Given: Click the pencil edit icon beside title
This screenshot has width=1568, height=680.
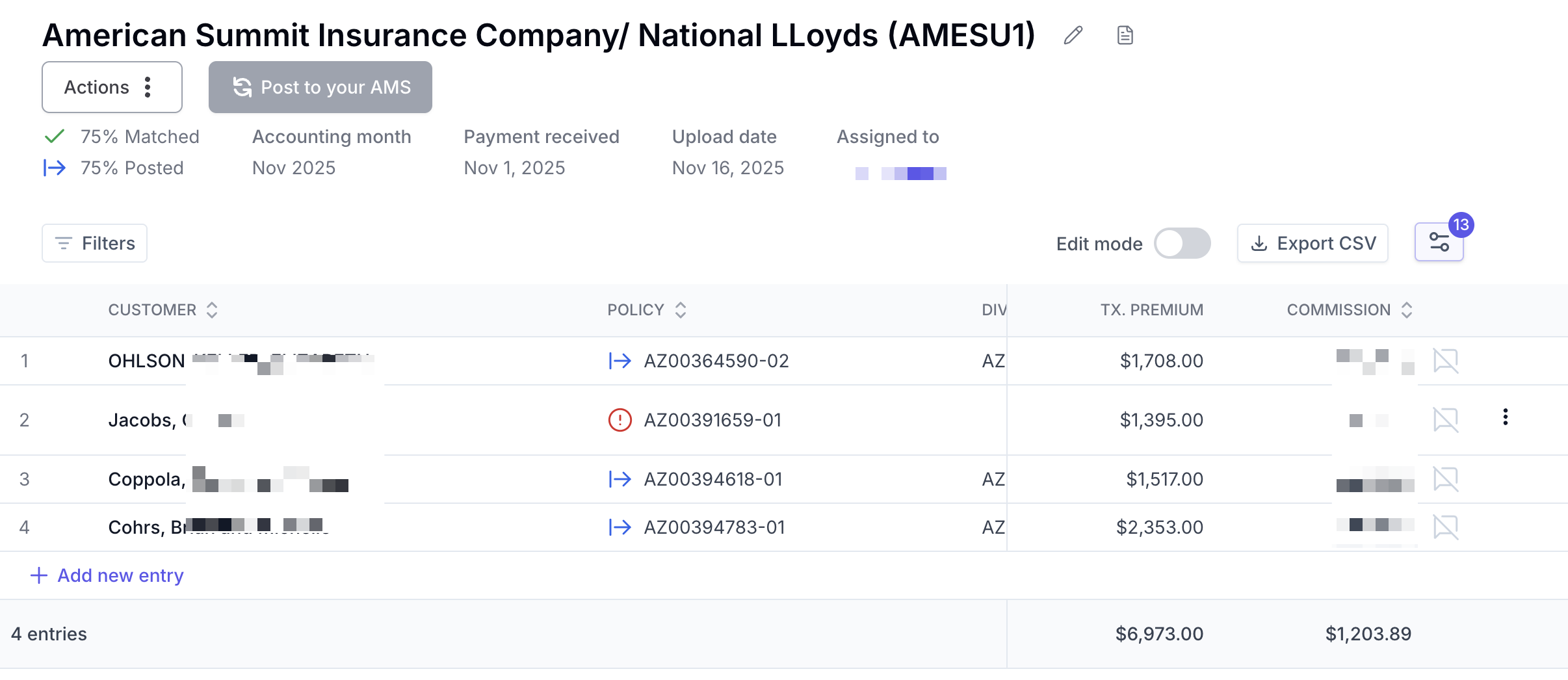Looking at the screenshot, I should tap(1073, 35).
